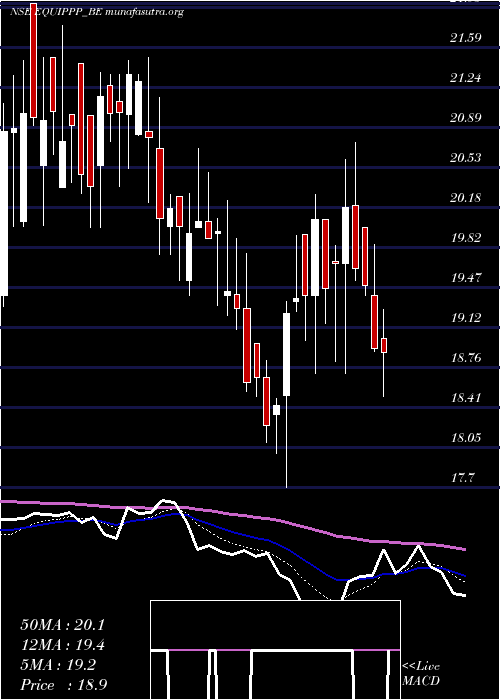Click the 12MA : 19.4 readout
The image size is (500, 700).
62,645
